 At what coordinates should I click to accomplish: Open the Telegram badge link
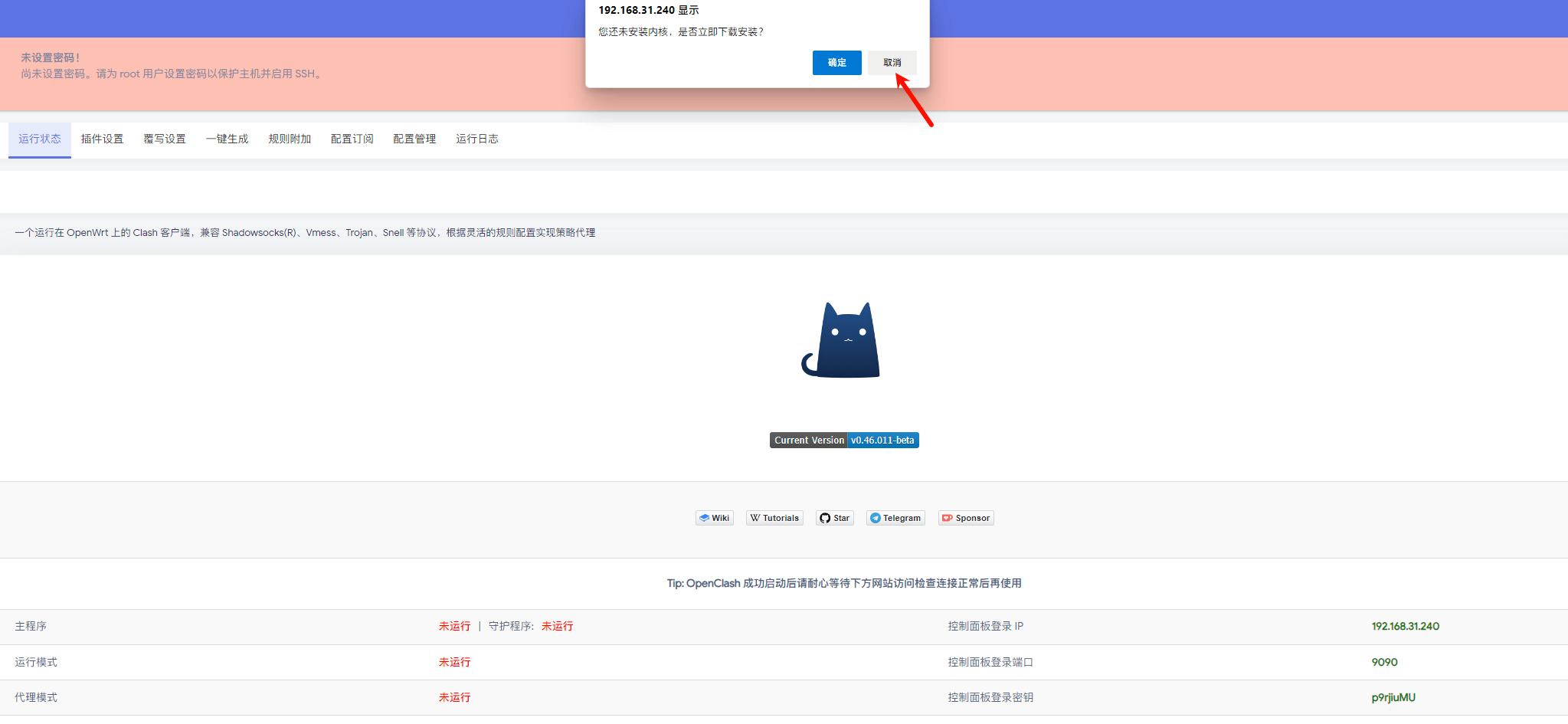(895, 518)
